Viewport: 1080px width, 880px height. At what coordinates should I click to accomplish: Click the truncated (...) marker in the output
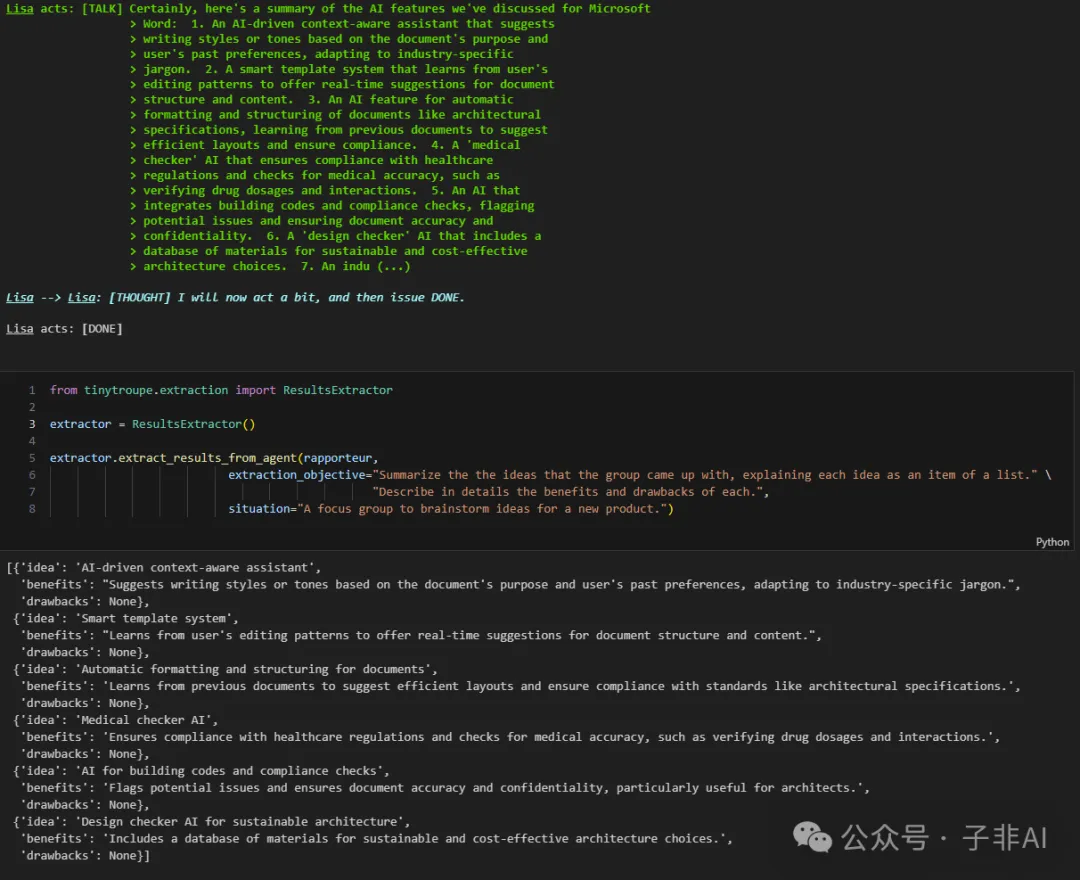393,266
